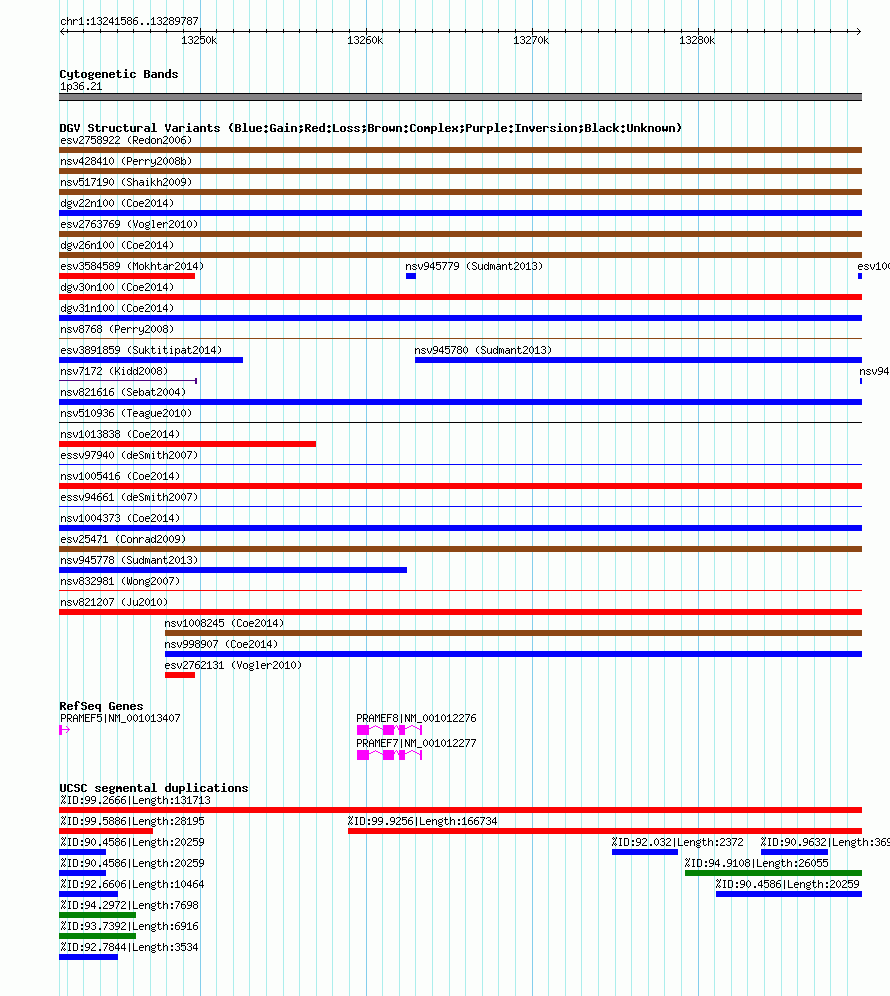This screenshot has width=890, height=996.
Task: Click the 1p36.21 band label
Action: tap(81, 86)
